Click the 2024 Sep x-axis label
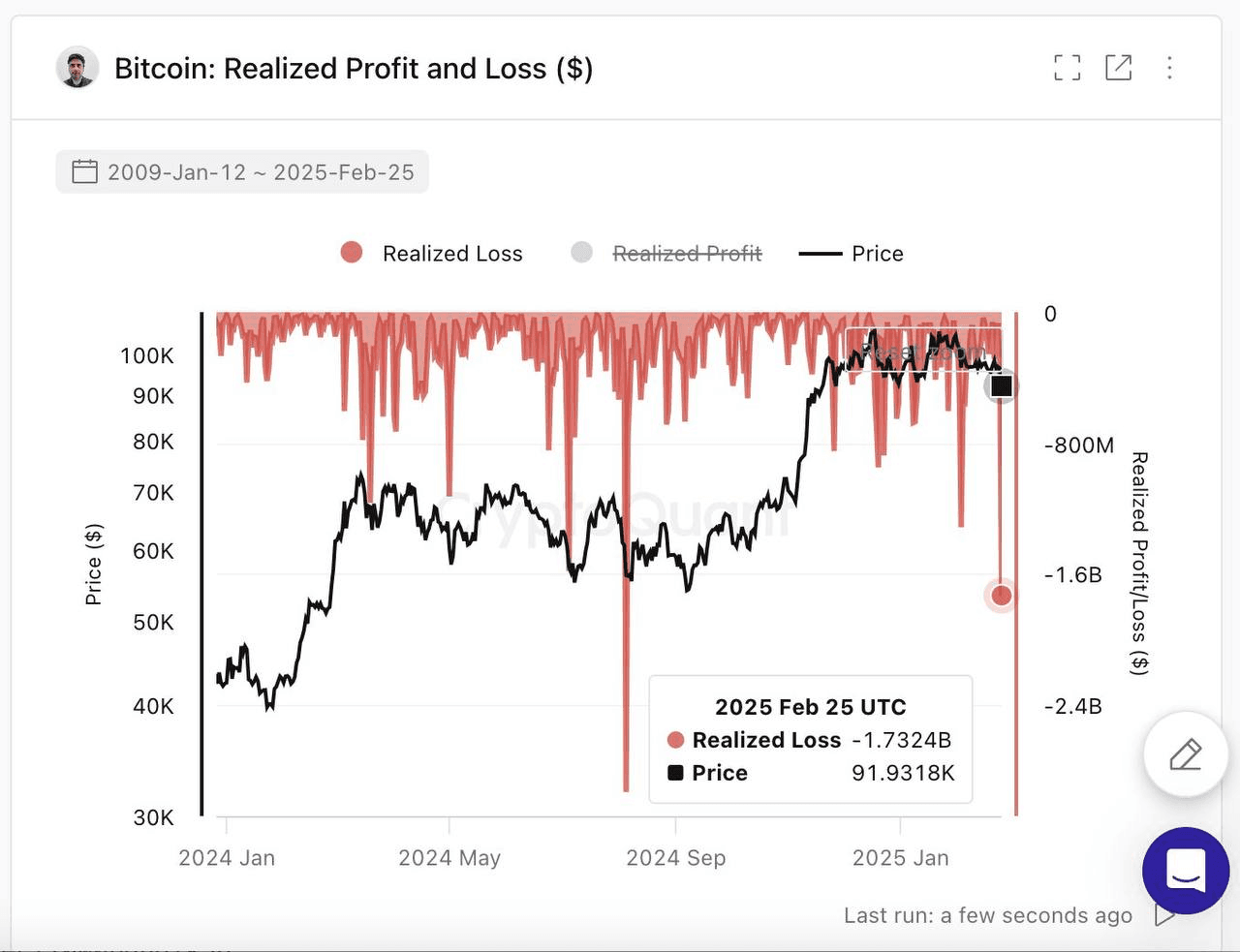This screenshot has width=1240, height=952. coord(675,858)
